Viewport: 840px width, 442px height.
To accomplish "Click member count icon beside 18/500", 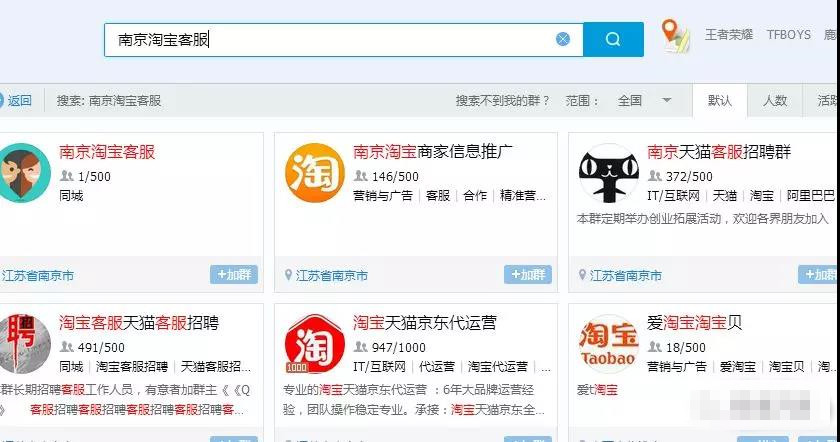I will (x=655, y=347).
